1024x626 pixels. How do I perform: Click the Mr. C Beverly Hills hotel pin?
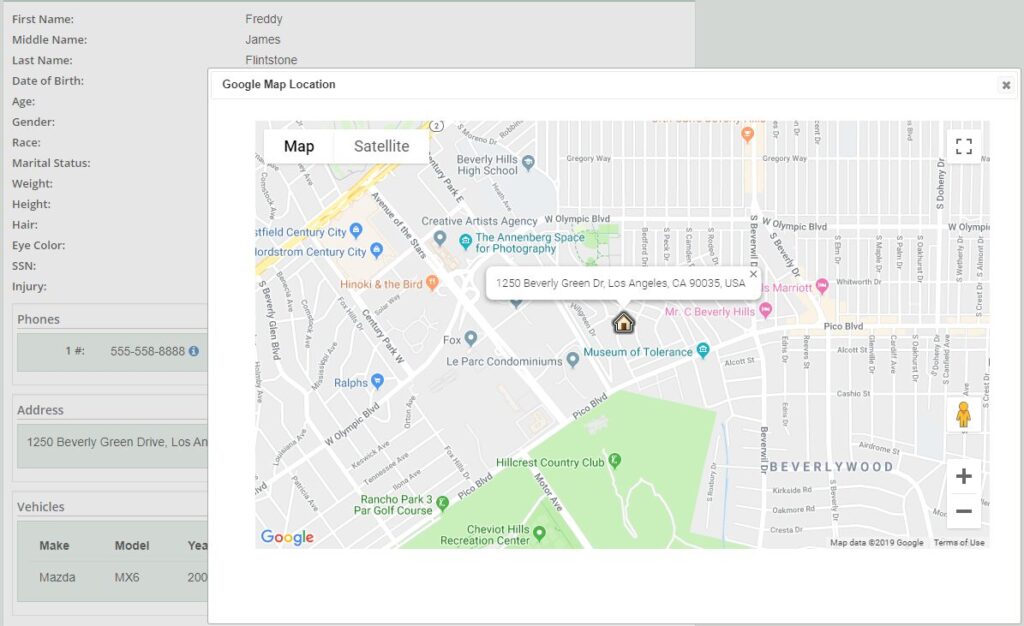coord(765,310)
